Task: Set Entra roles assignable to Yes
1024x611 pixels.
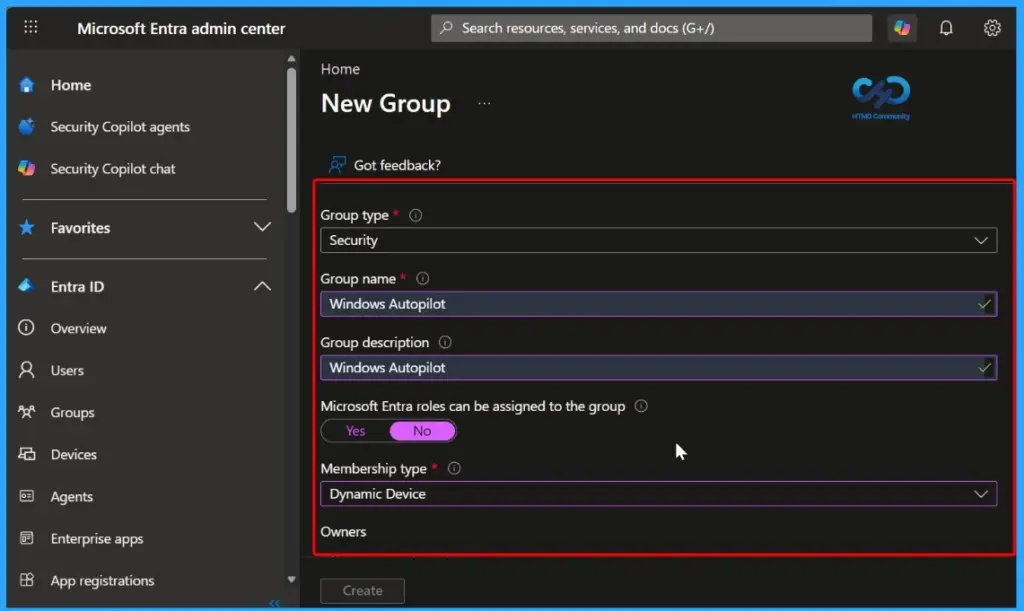Action: pyautogui.click(x=355, y=431)
